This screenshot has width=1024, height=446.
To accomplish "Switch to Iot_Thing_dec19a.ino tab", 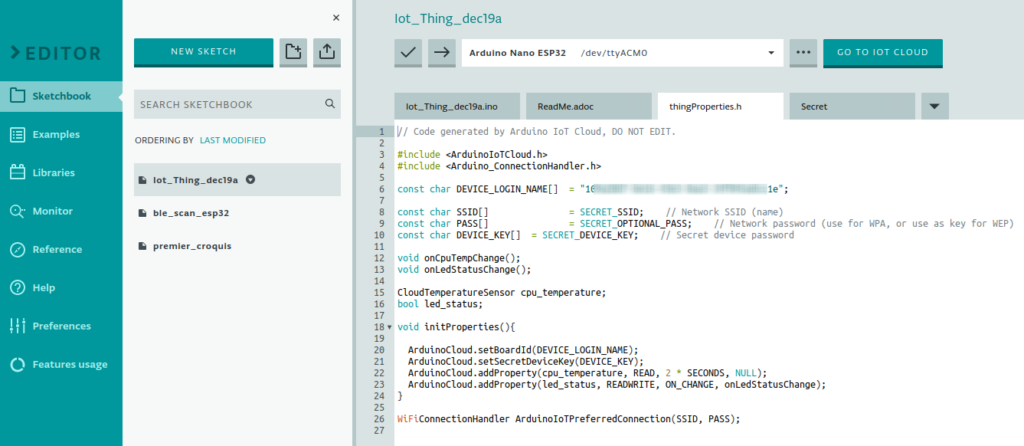I will pos(457,106).
